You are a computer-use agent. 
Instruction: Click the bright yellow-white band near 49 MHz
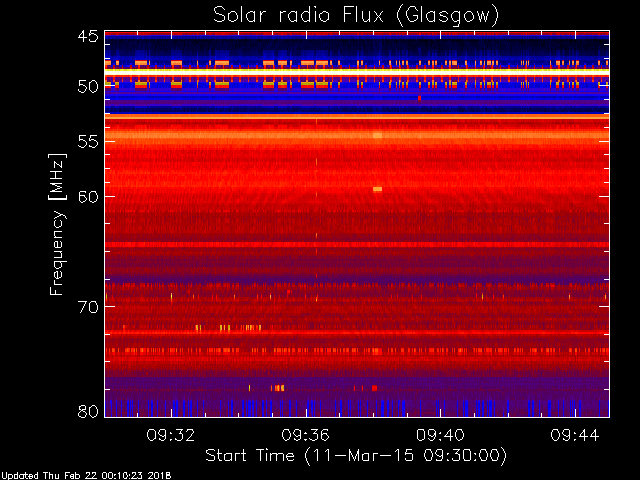357,71
